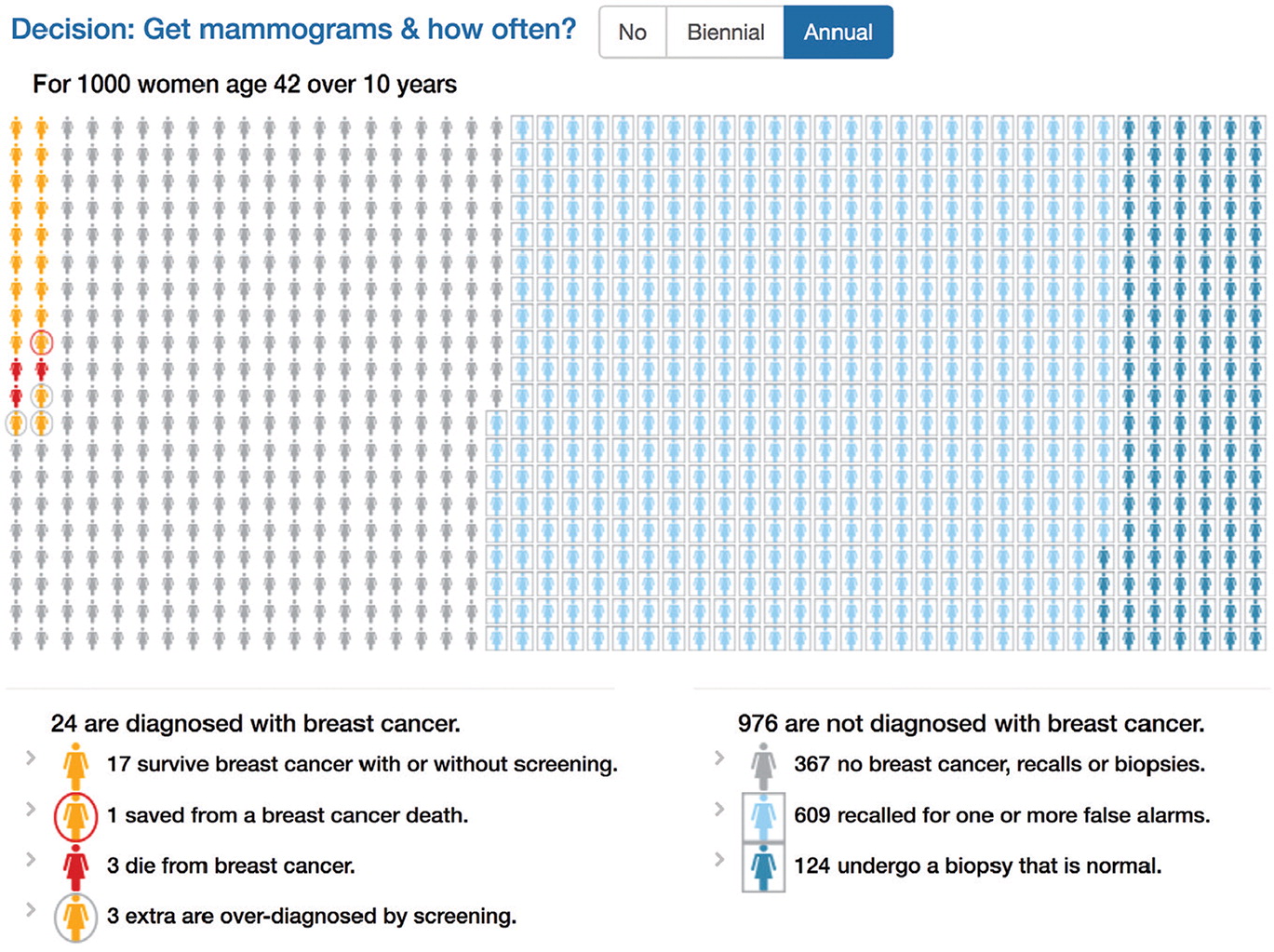The height and width of the screenshot is (952, 1274).
Task: Expand the '17 survive breast cancer' row chevron
Action: click(x=31, y=758)
